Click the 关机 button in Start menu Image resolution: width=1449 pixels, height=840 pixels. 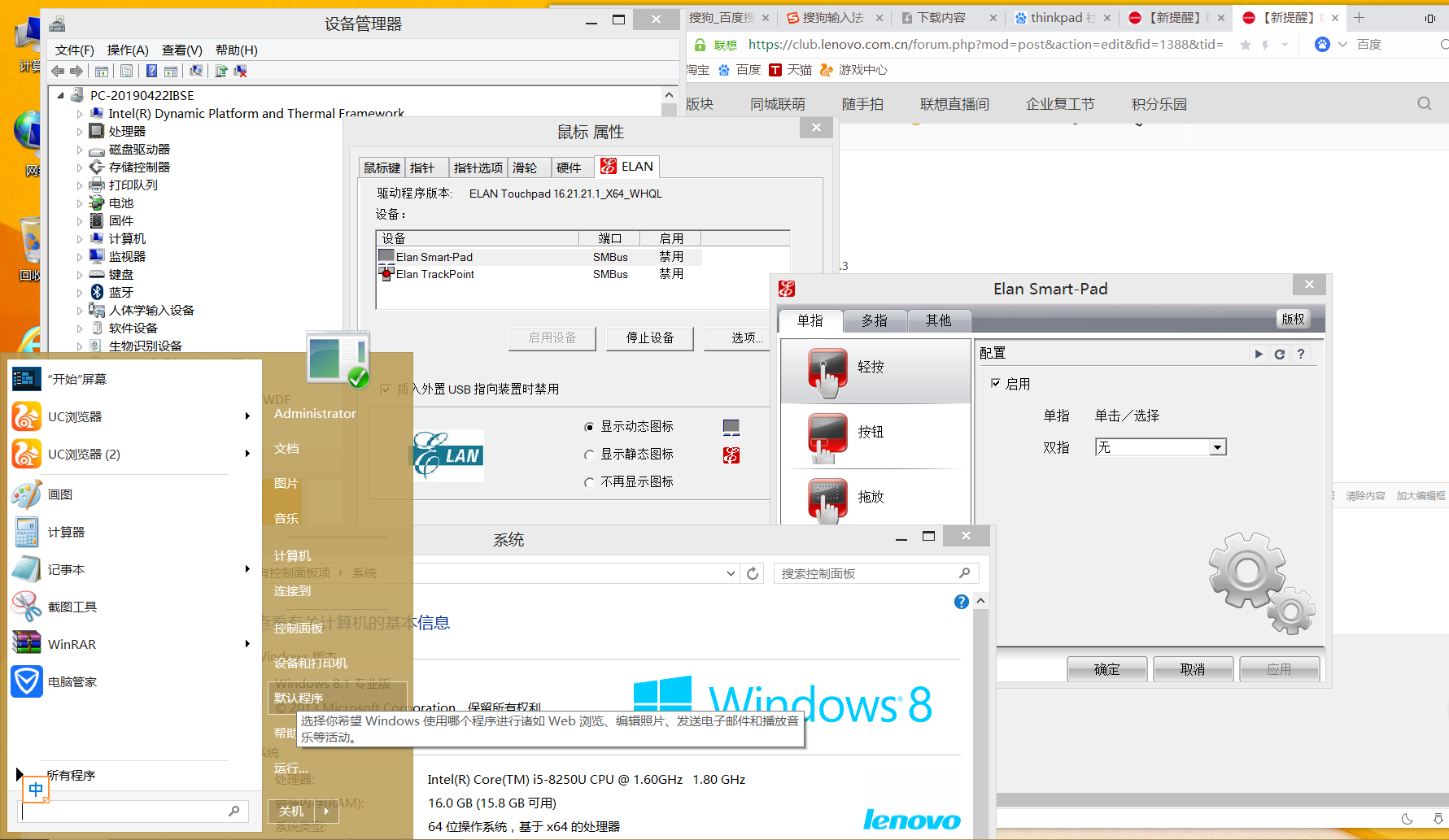tap(291, 811)
